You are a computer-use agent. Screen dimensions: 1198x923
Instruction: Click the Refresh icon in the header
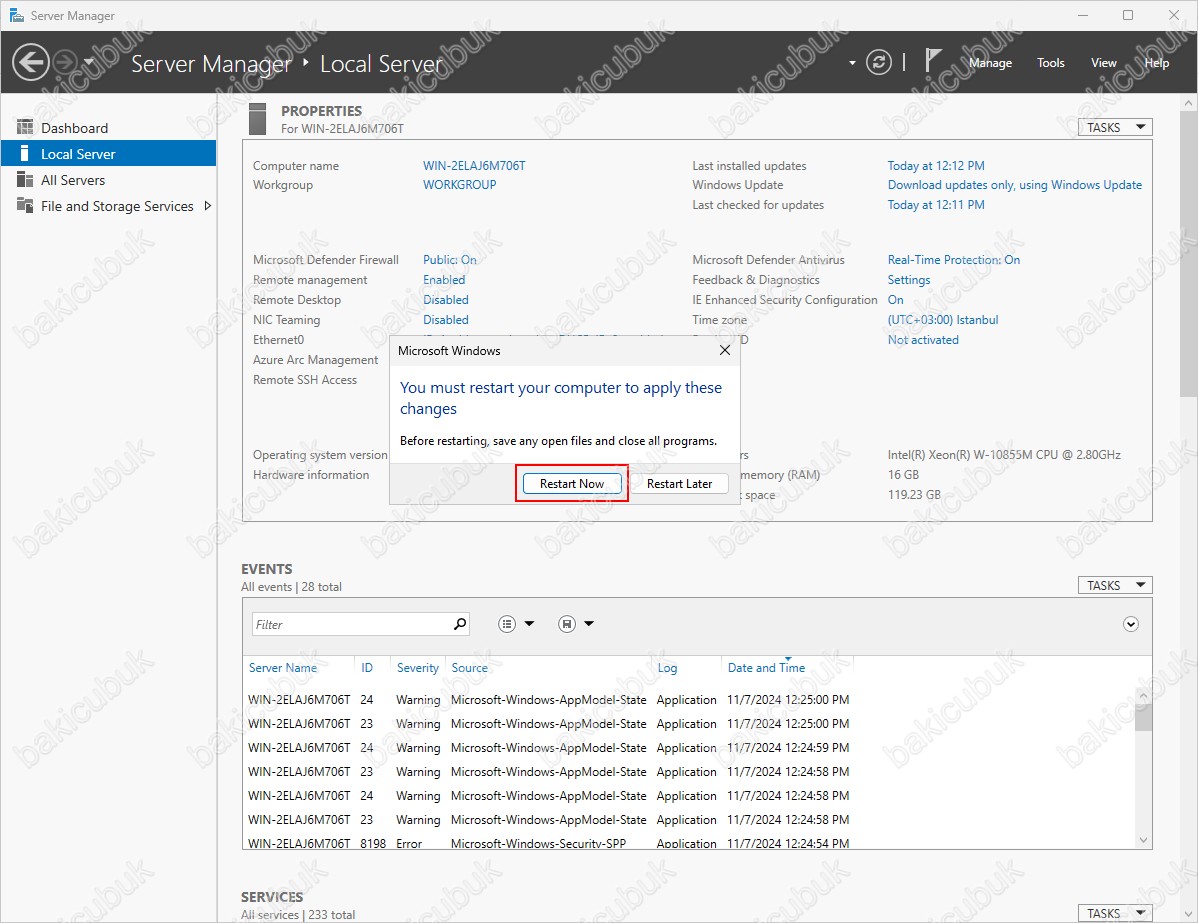coord(879,63)
